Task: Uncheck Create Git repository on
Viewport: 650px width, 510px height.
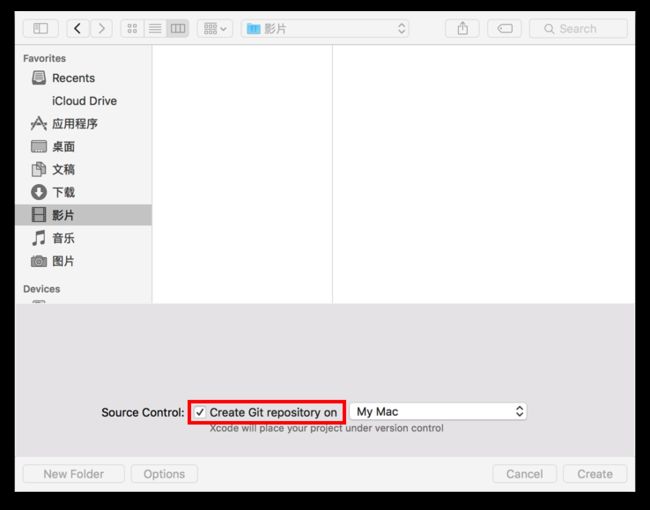Action: 200,412
